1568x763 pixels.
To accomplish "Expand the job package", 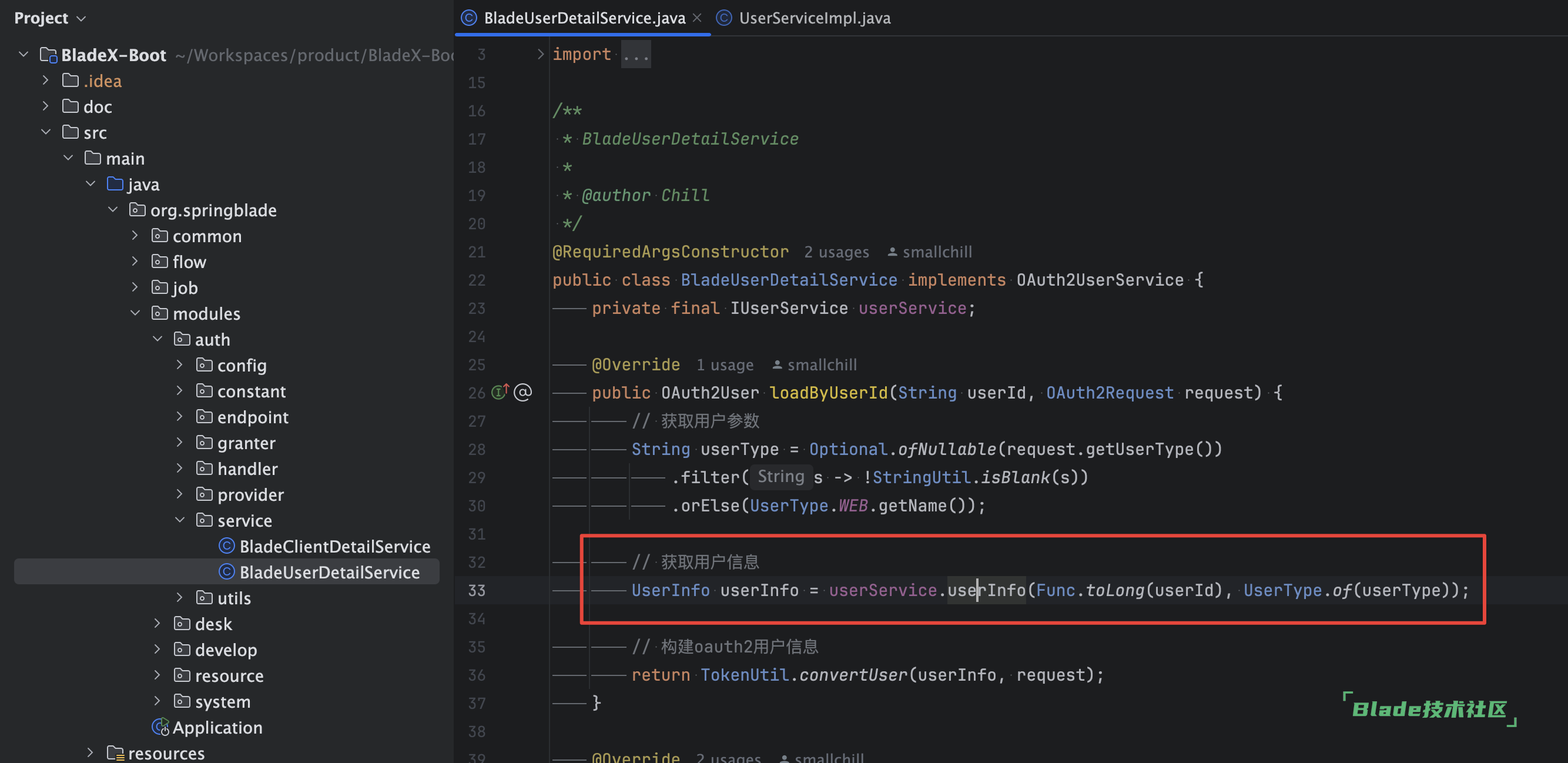I will point(135,287).
